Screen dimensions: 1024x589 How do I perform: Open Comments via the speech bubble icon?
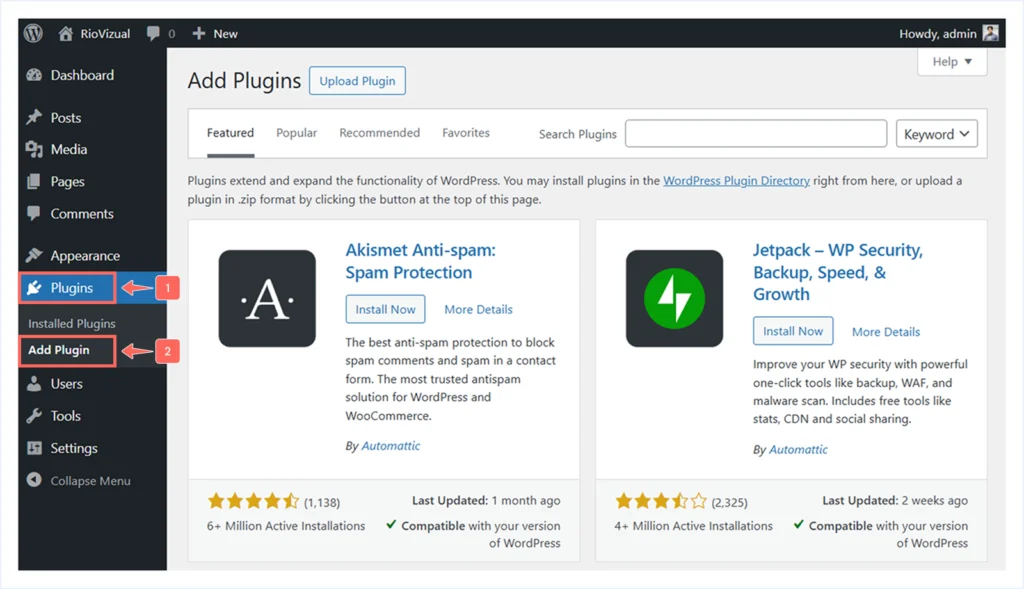[35, 213]
